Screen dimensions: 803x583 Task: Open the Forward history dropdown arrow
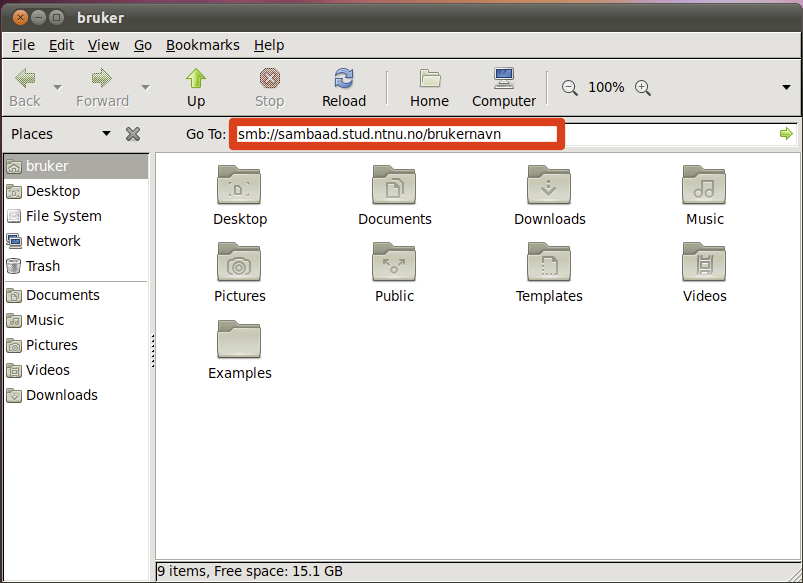tap(145, 88)
